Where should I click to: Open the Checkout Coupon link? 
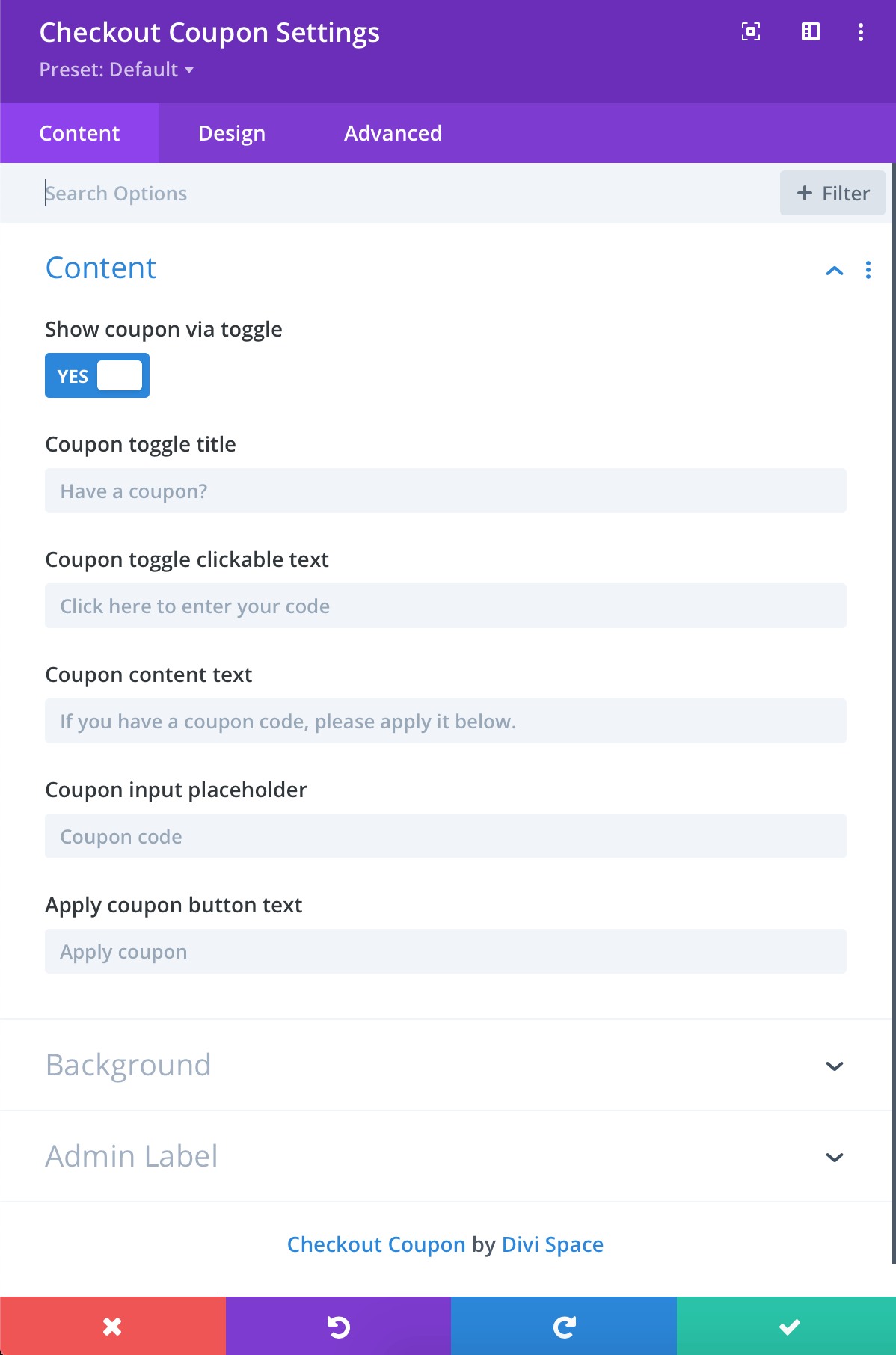click(x=376, y=1244)
